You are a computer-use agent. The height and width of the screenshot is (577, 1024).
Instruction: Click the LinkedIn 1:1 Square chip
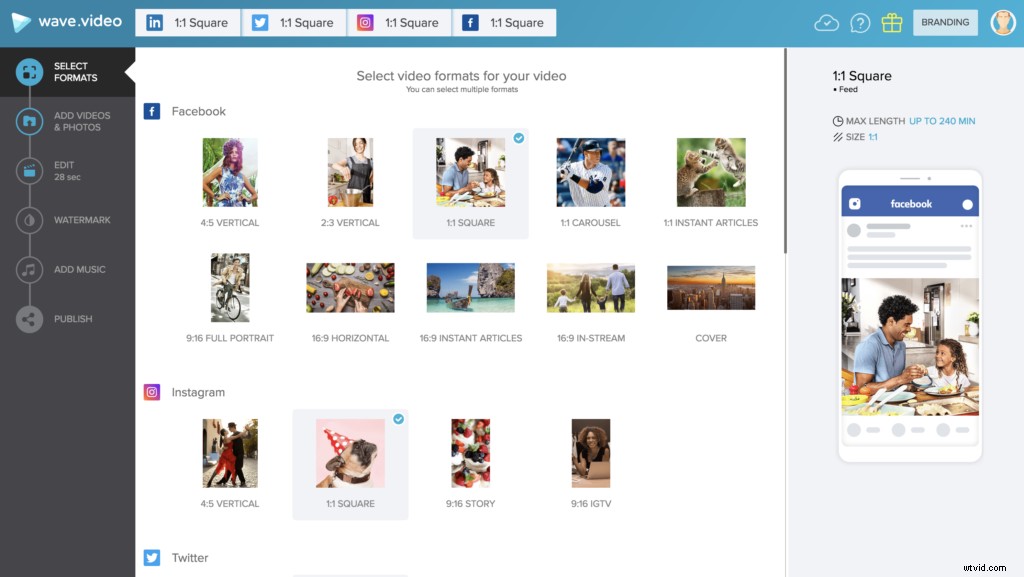[x=187, y=22]
